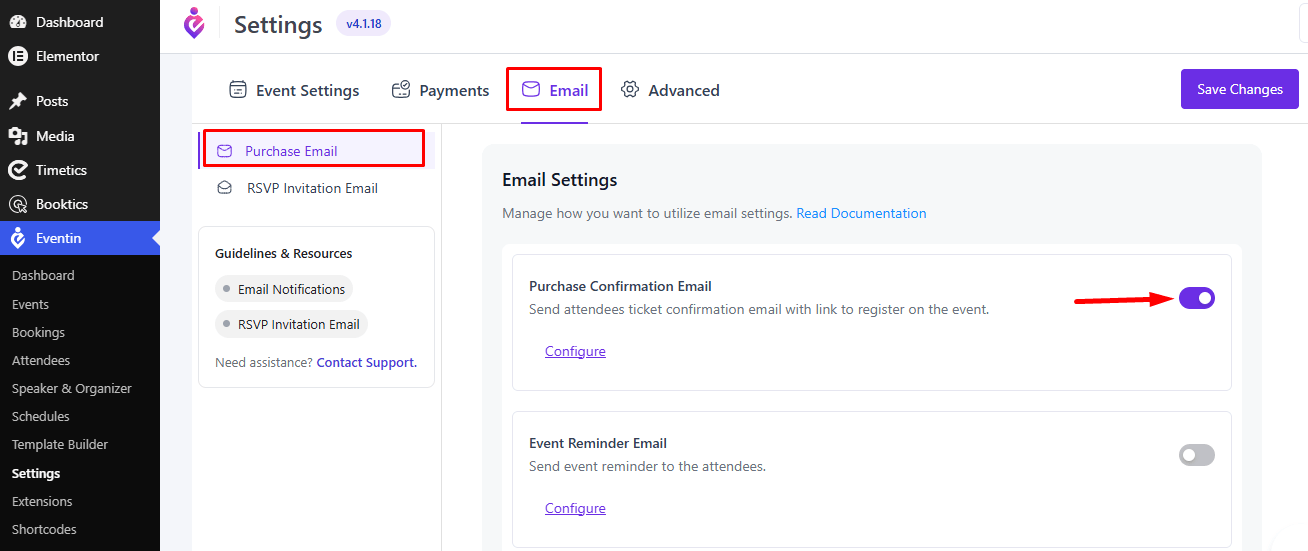
Task: Open the Read Documentation link
Action: pos(861,213)
